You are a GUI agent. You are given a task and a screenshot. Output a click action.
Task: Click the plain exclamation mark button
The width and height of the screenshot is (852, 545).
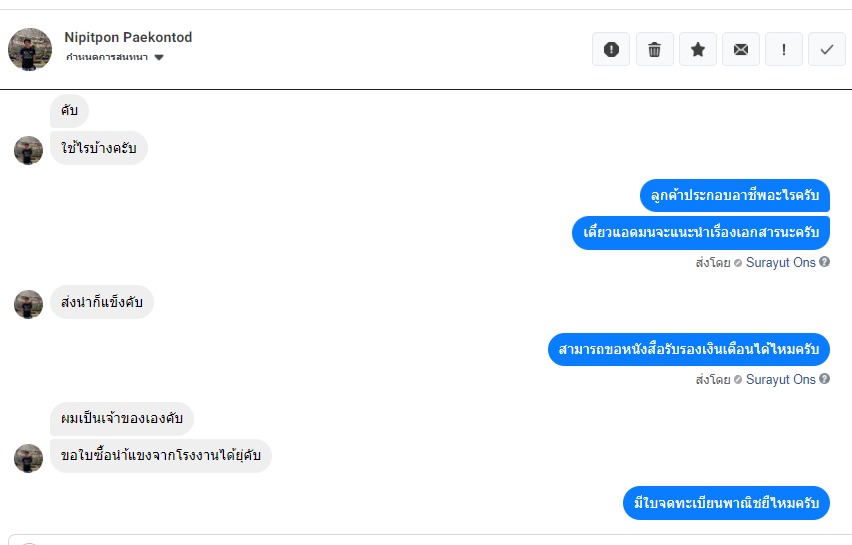pyautogui.click(x=784, y=49)
